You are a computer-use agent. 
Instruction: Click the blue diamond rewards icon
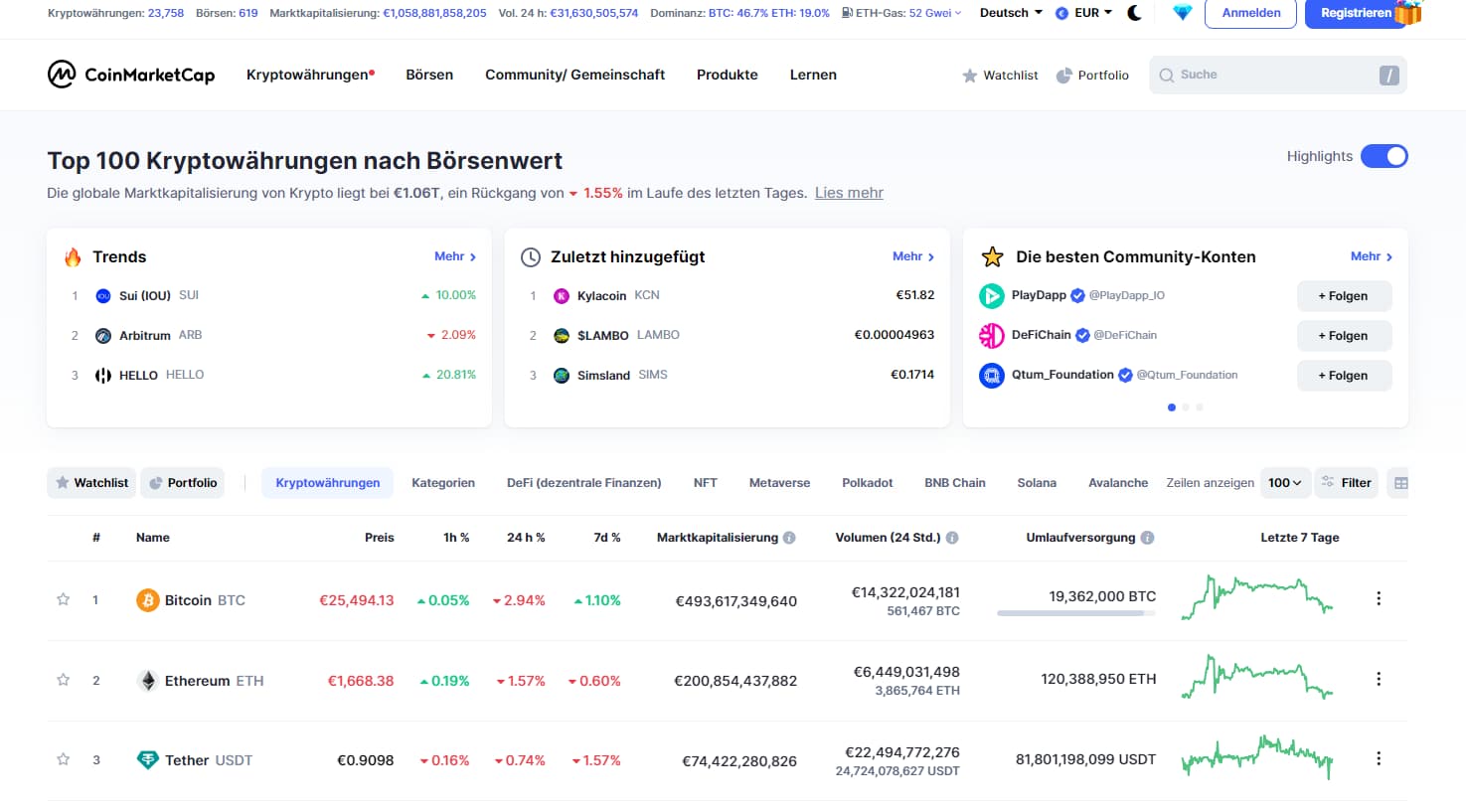click(x=1182, y=13)
